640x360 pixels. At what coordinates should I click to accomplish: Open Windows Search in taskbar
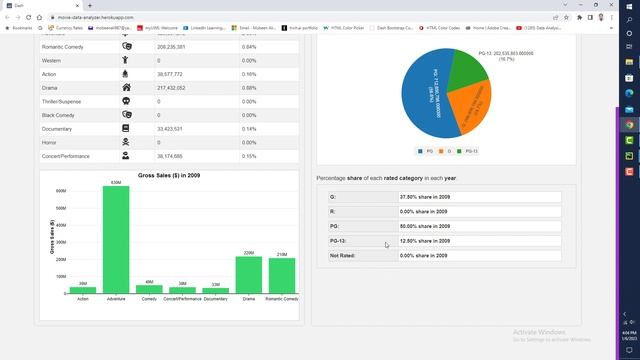point(629,20)
